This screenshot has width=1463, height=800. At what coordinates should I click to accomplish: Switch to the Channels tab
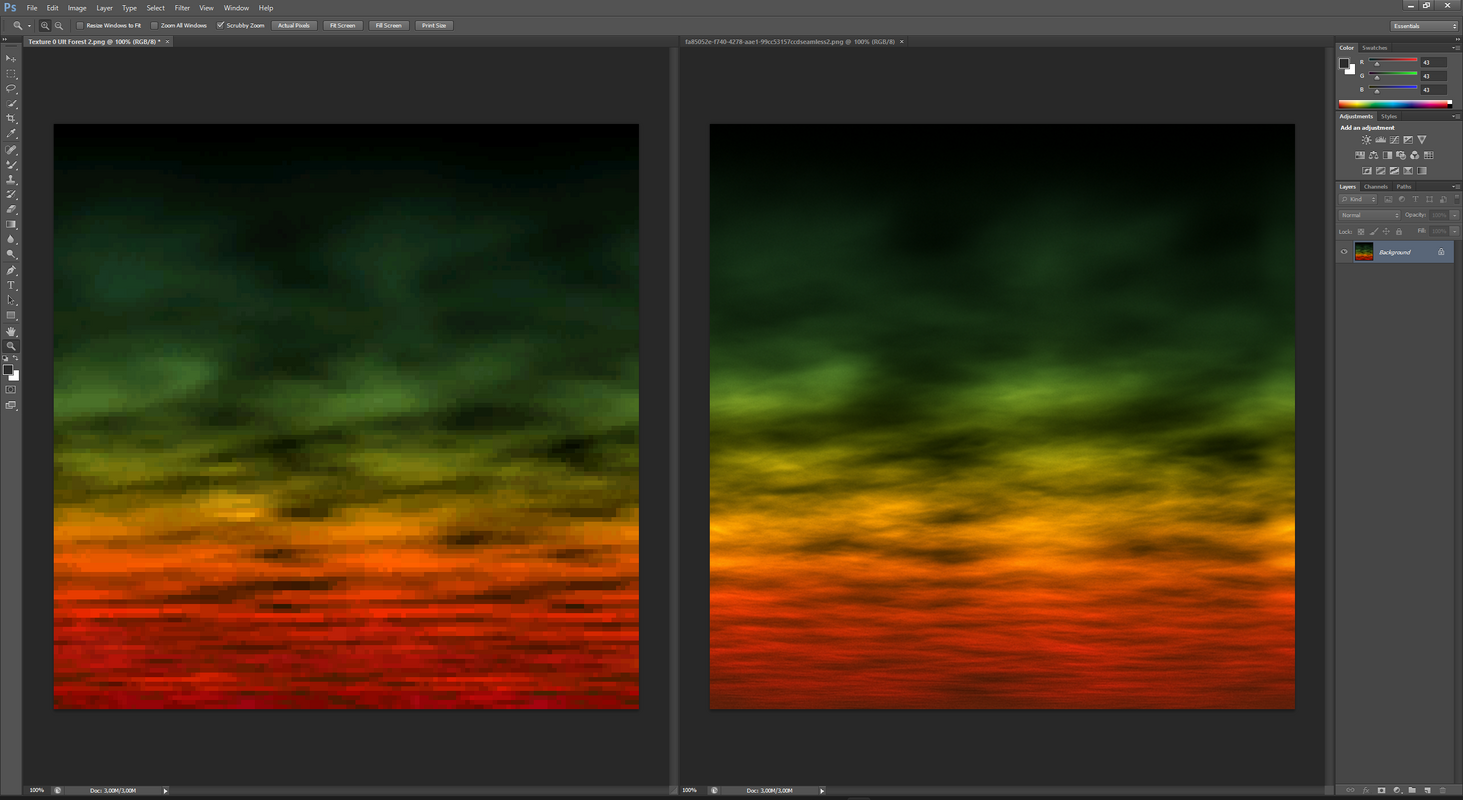pos(1377,187)
